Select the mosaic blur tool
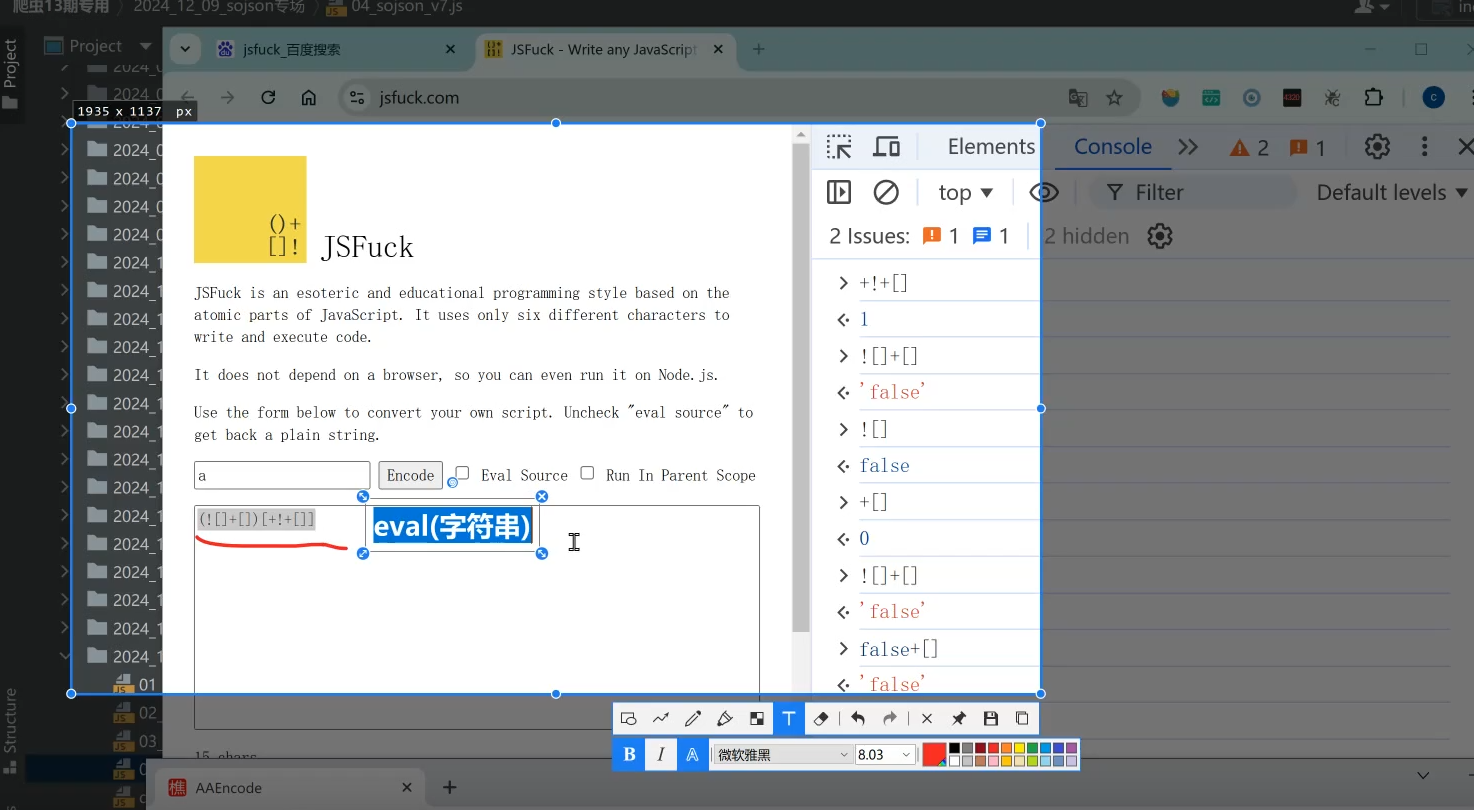This screenshot has height=810, width=1474. pos(757,719)
